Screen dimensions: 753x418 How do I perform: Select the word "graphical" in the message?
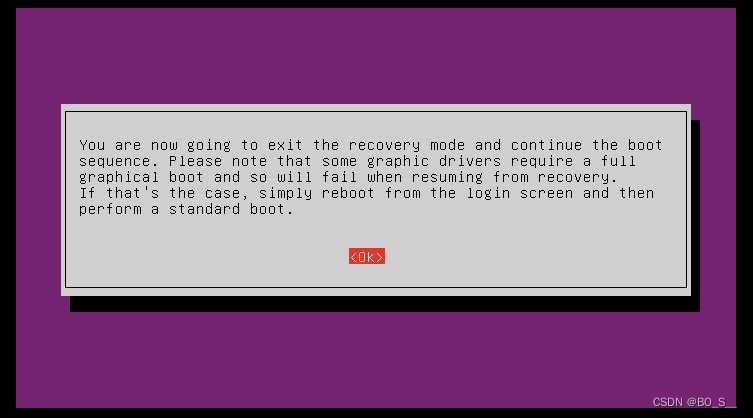(119, 177)
